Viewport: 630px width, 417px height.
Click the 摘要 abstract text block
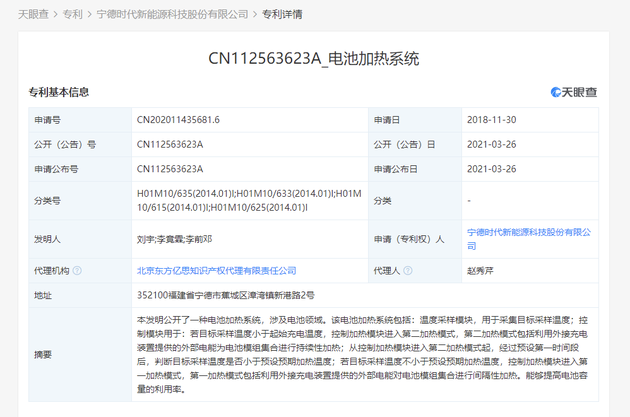(x=367, y=354)
